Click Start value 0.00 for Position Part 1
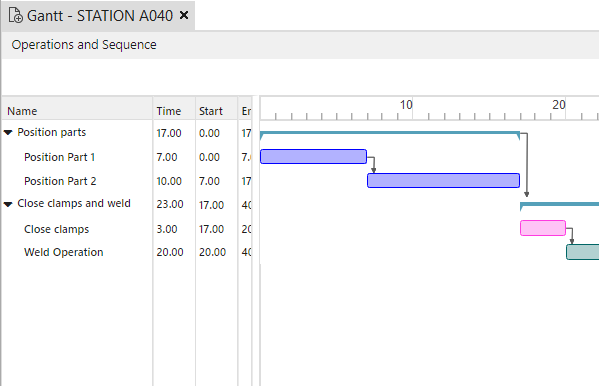Image resolution: width=599 pixels, height=386 pixels. click(209, 157)
